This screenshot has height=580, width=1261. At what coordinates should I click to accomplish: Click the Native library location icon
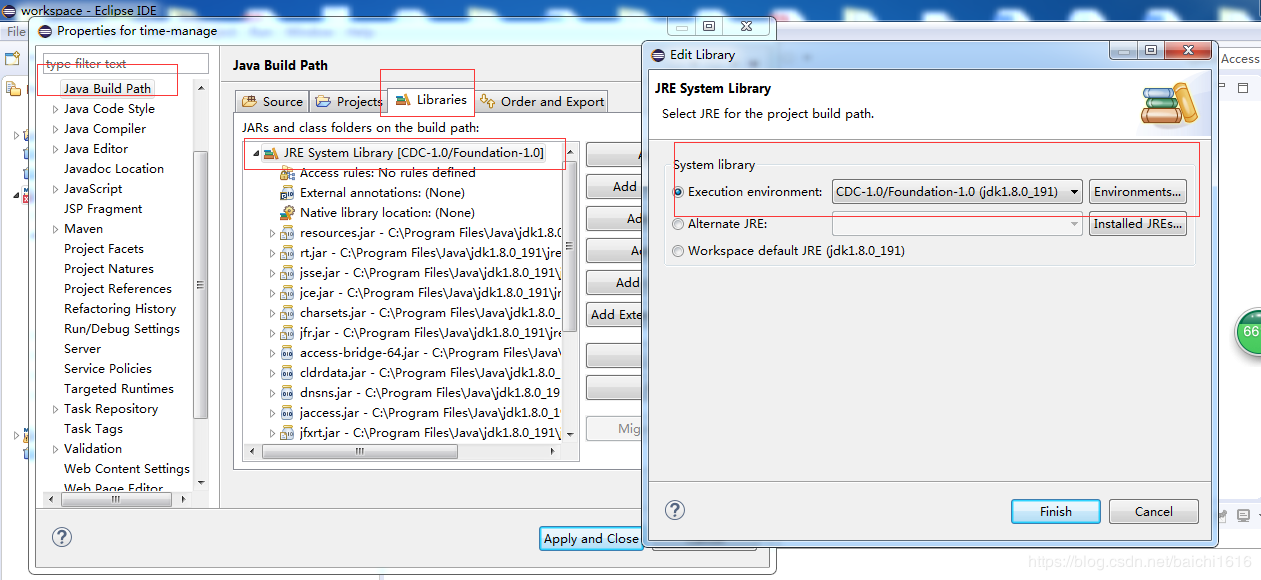pos(288,213)
